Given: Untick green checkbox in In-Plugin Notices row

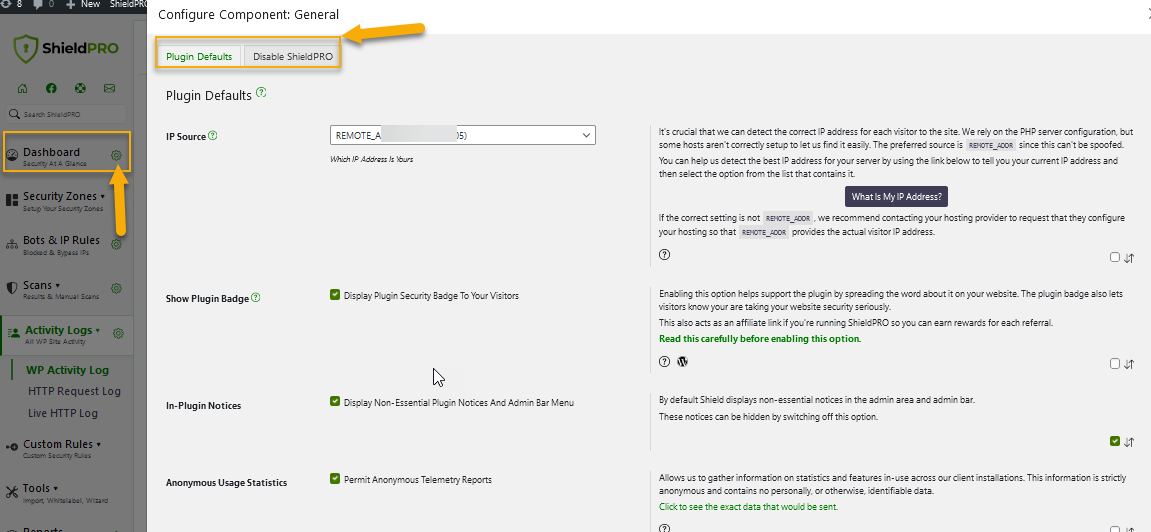Looking at the screenshot, I should coord(1115,441).
